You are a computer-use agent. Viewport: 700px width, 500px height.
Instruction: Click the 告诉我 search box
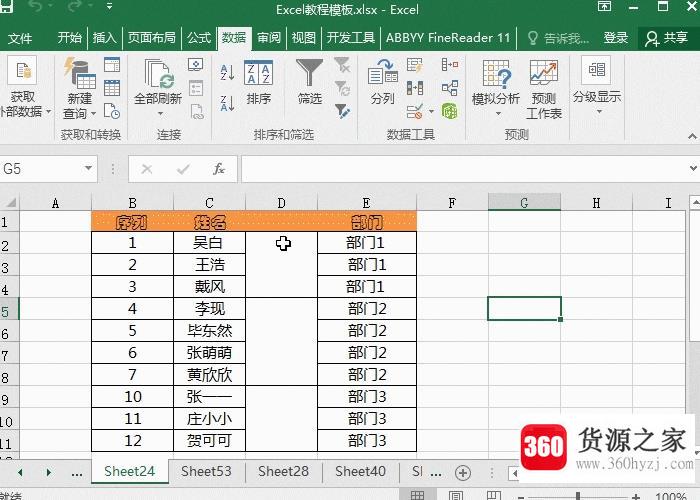559,38
